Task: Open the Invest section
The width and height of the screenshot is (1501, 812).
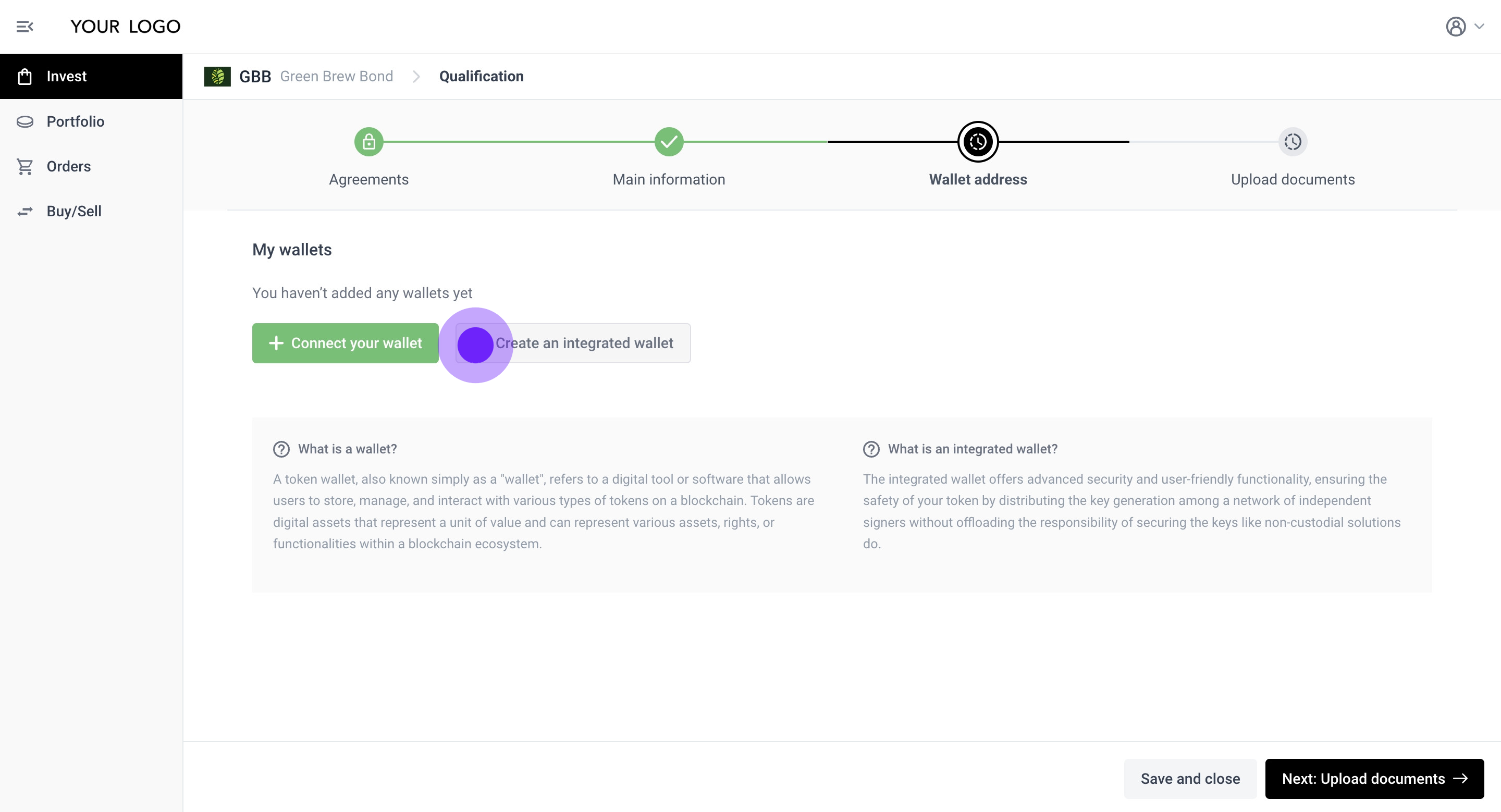Action: [x=66, y=76]
